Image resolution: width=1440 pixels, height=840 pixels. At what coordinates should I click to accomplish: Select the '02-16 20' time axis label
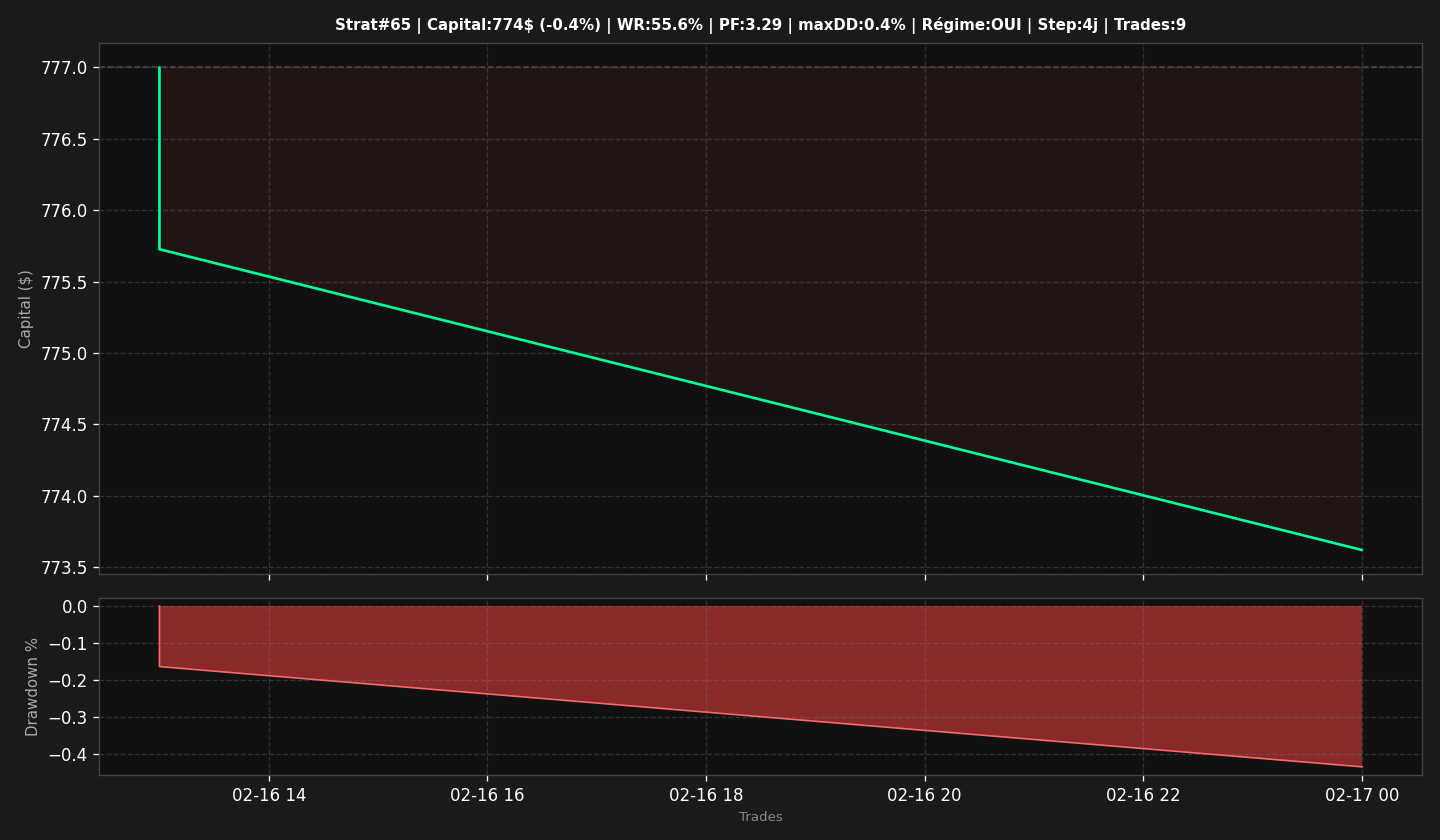pyautogui.click(x=925, y=795)
